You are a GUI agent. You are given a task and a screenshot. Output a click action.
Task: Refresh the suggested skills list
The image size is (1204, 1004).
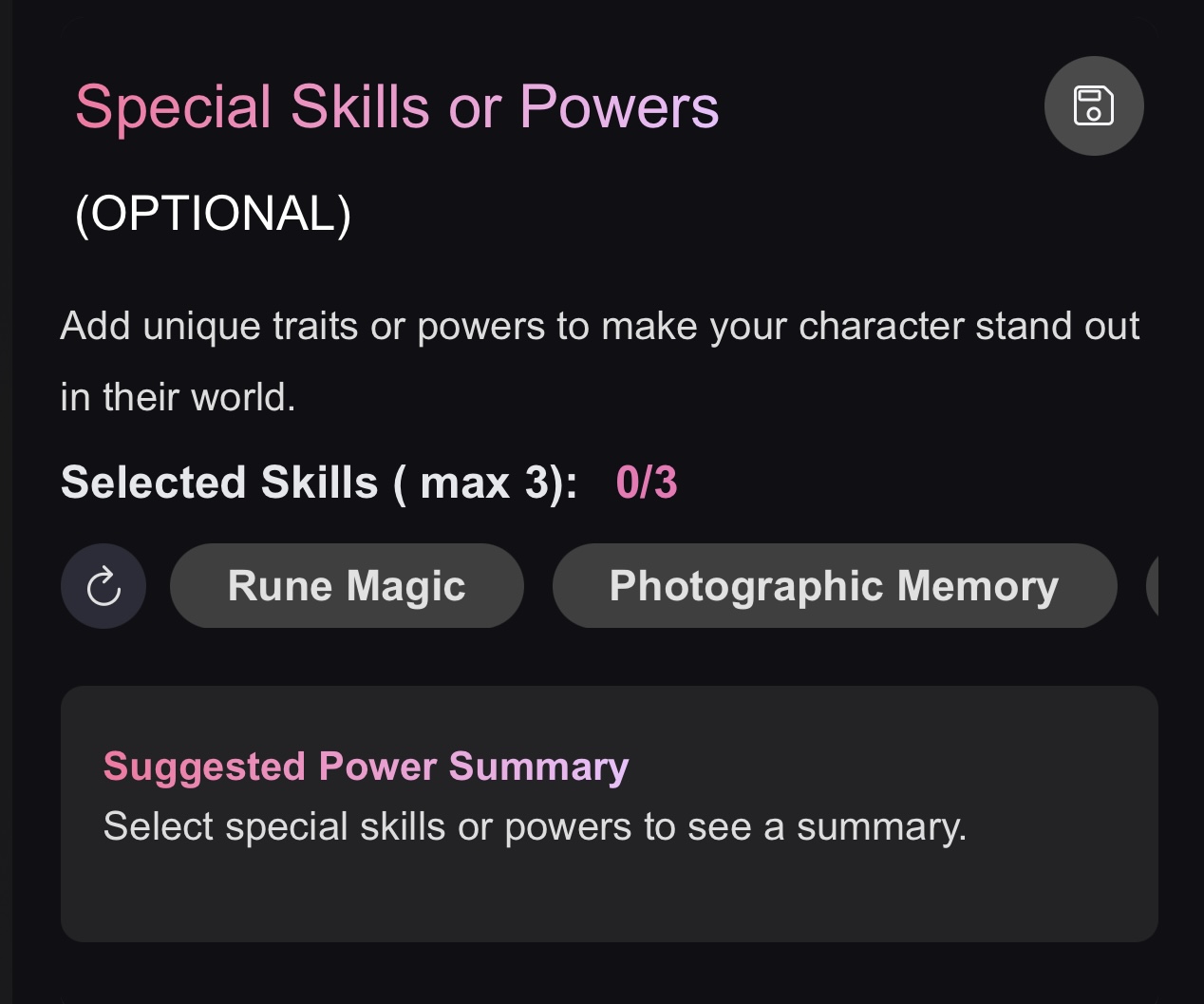click(x=103, y=586)
